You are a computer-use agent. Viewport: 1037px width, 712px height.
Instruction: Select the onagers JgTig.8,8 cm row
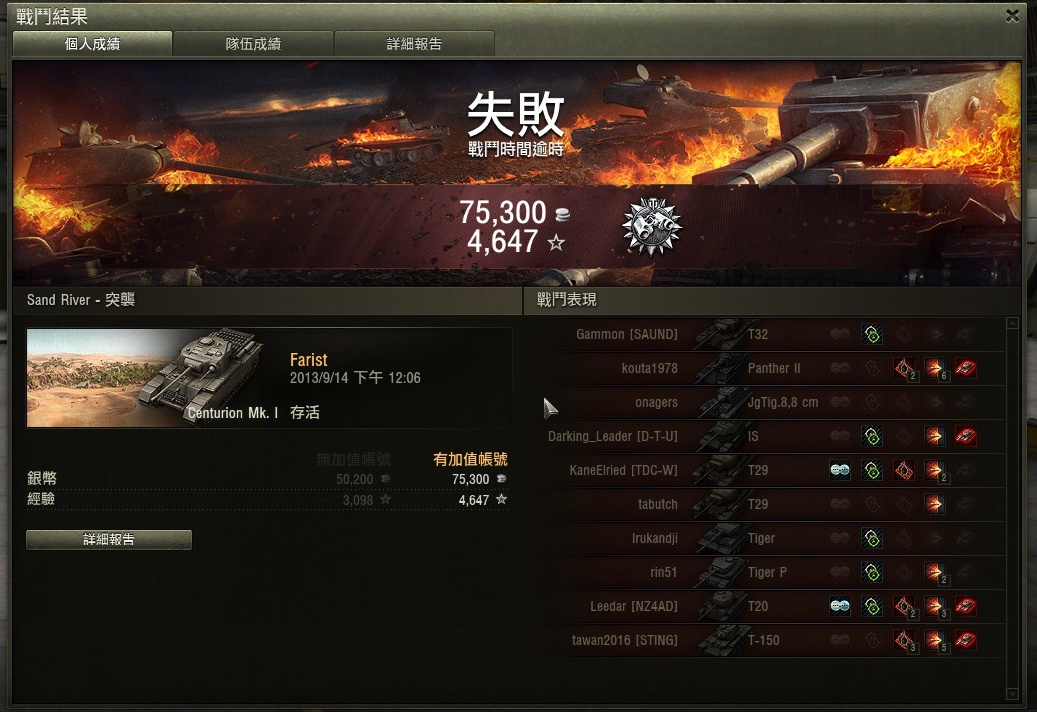click(x=770, y=402)
